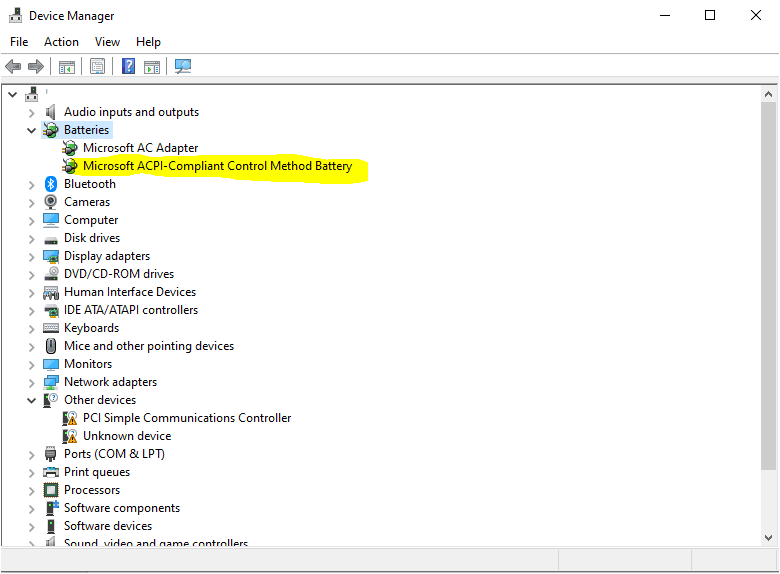The image size is (780, 574).
Task: Select the Keyboards category label
Action: pyautogui.click(x=92, y=328)
